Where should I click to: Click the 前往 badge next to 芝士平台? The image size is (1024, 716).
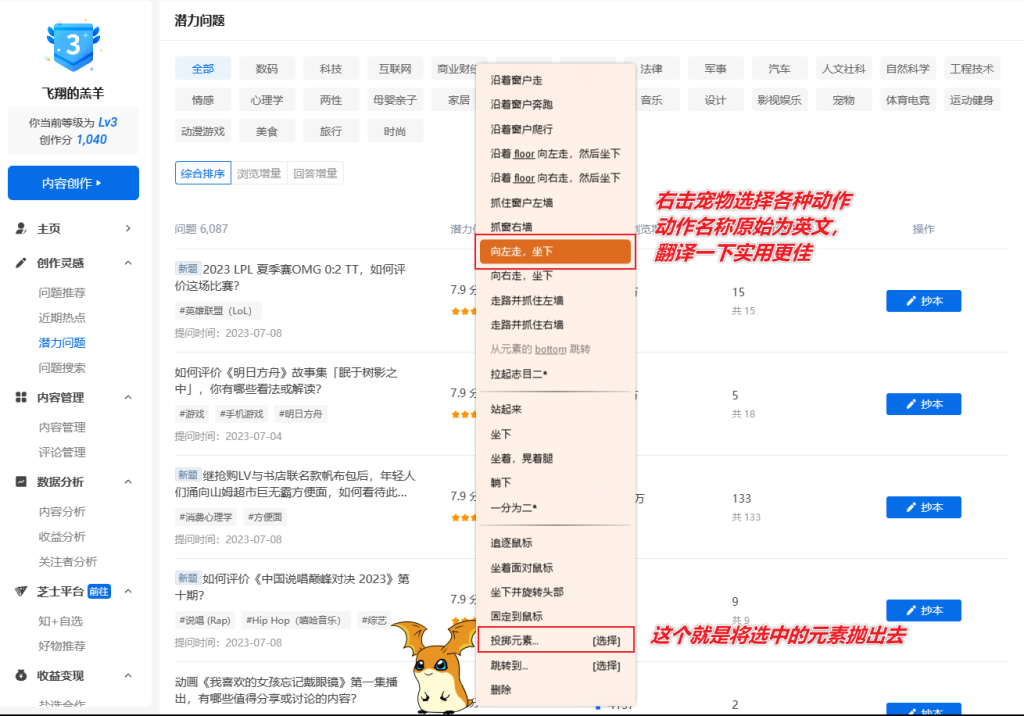click(99, 590)
